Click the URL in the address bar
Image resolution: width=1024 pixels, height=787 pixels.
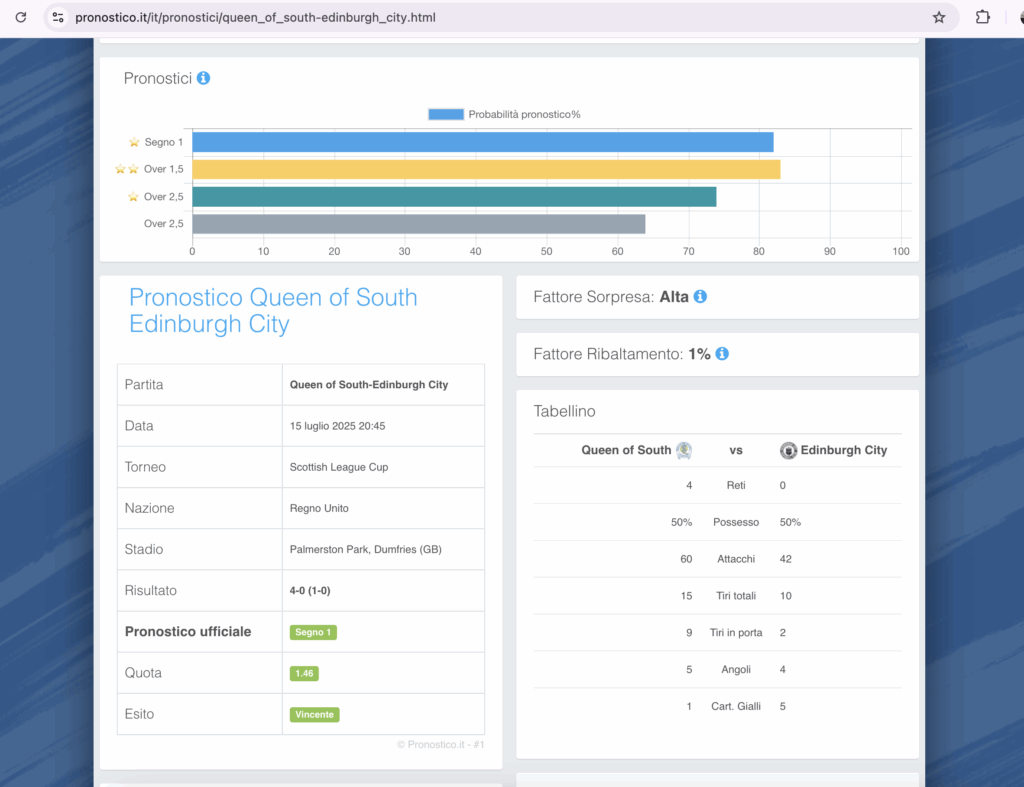point(255,18)
